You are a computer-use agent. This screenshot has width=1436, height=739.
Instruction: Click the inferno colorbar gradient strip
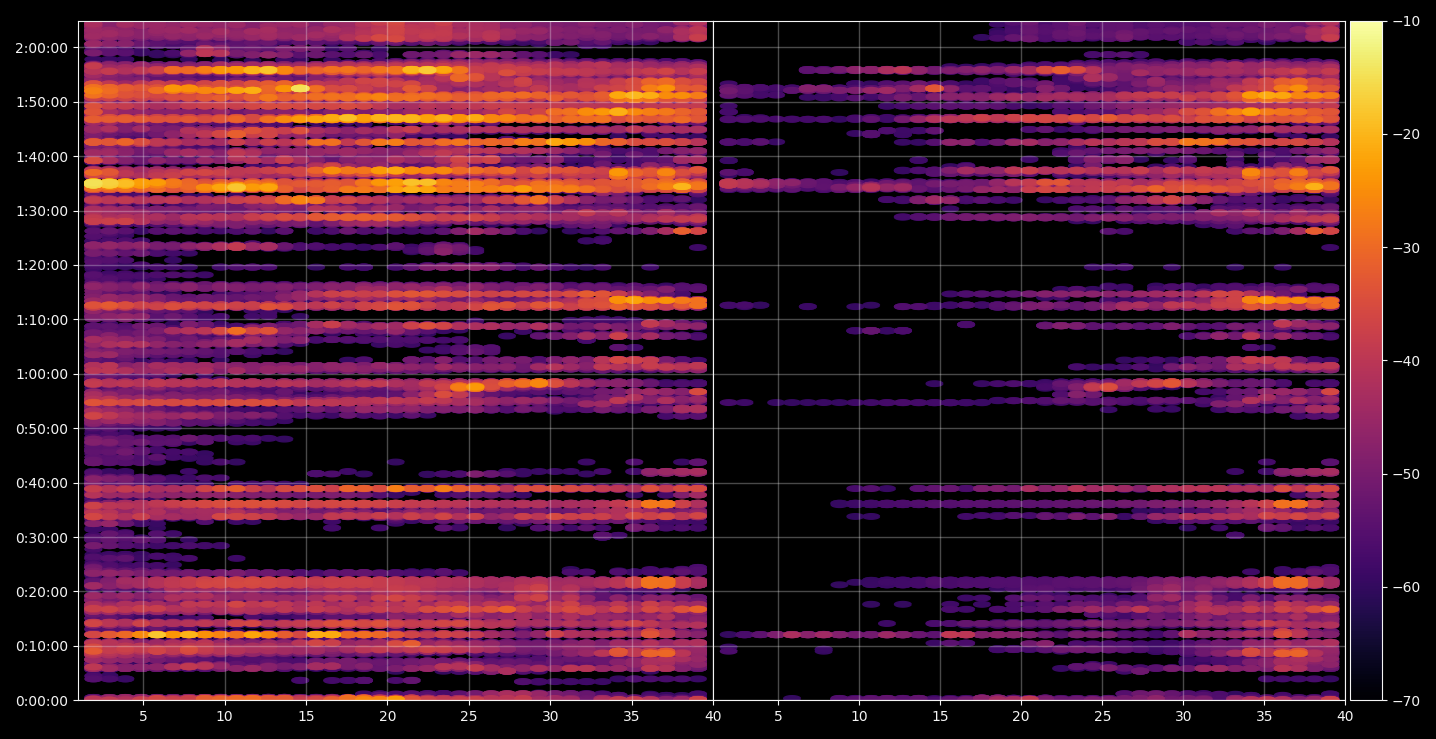(x=1366, y=361)
